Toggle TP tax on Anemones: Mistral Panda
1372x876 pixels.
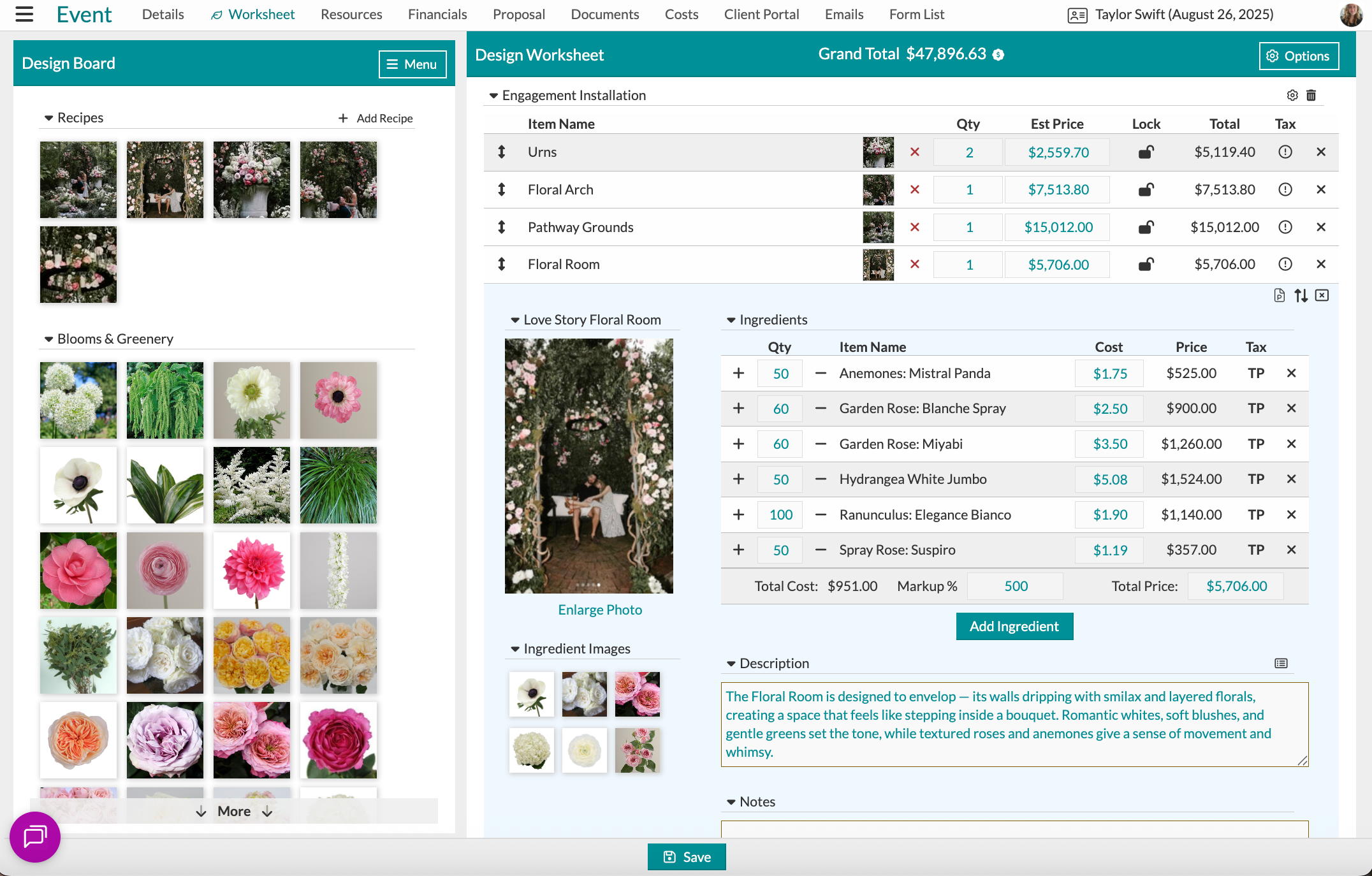[x=1255, y=373]
